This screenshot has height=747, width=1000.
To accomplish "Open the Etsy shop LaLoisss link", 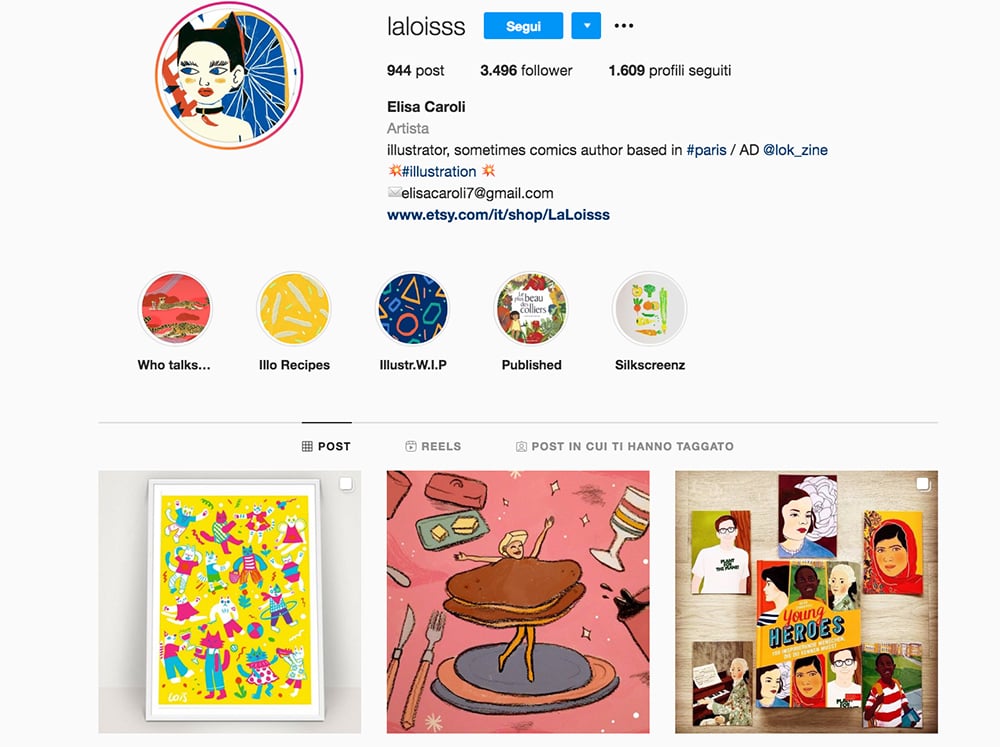I will click(498, 215).
